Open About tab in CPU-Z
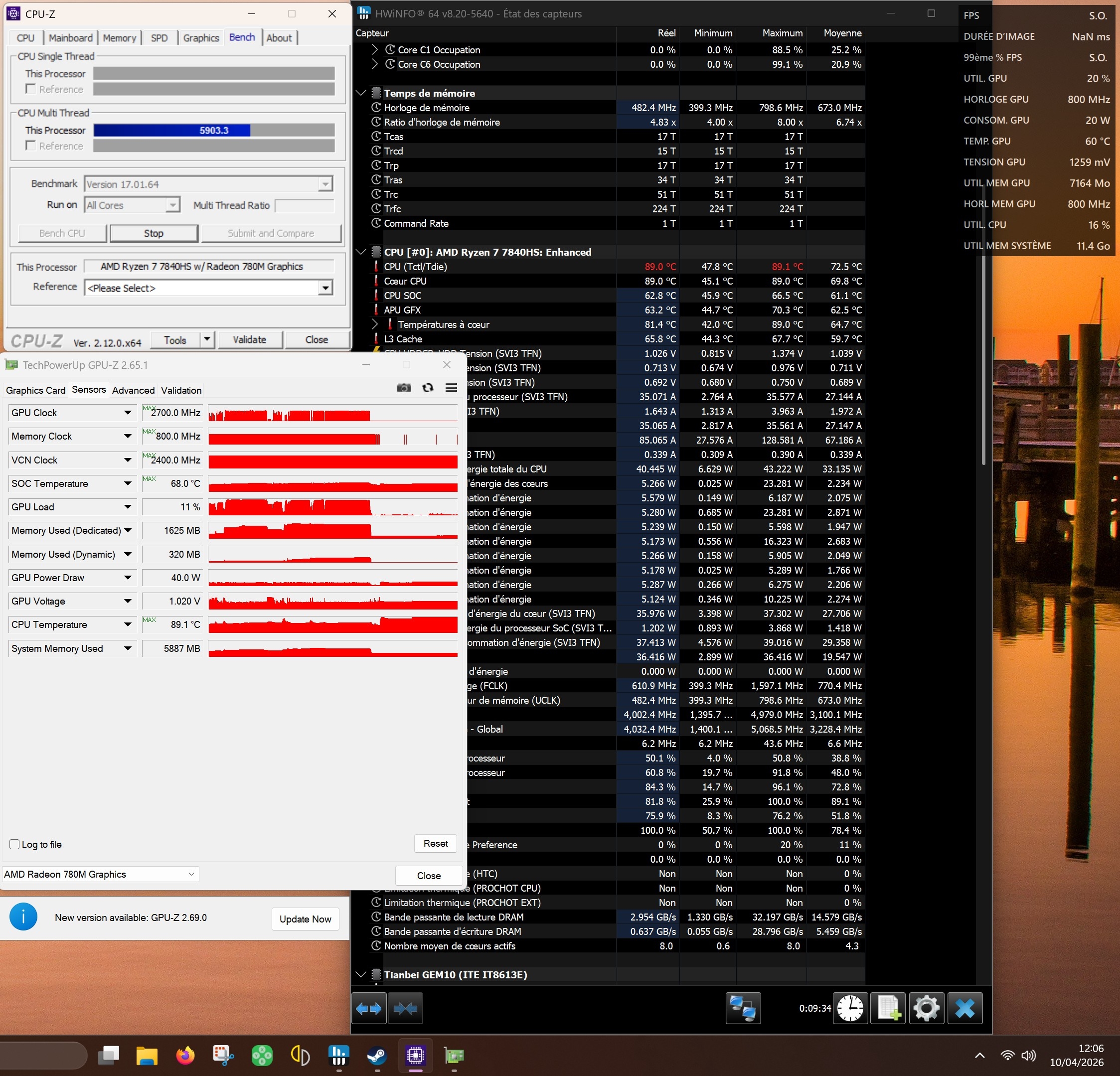The image size is (1120, 1076). [279, 38]
